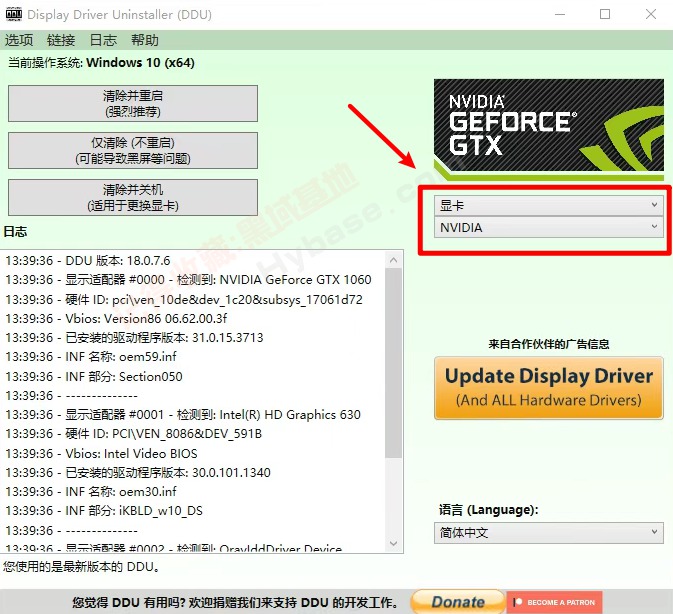673x614 pixels.
Task: Close the DDU window
Action: tap(651, 14)
